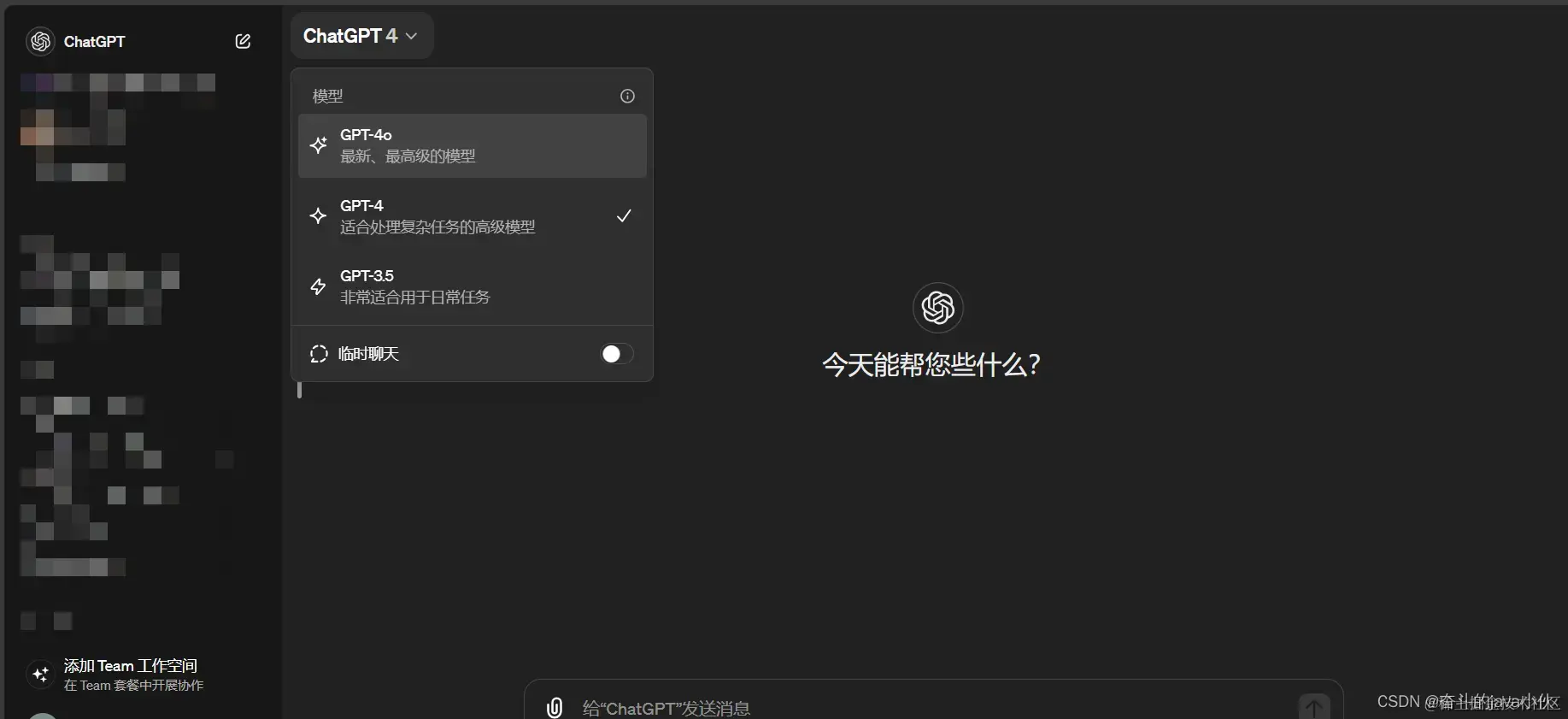Click the 临时聊天 menu row label

(x=368, y=354)
